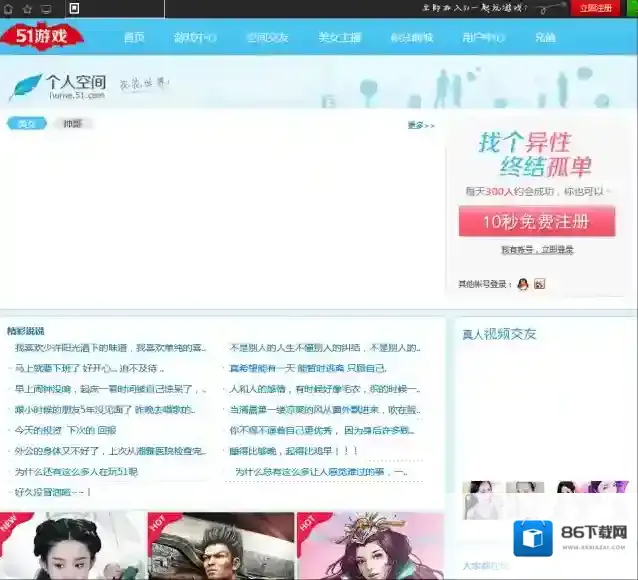Open post 早上闹钟没响

(x=110, y=389)
